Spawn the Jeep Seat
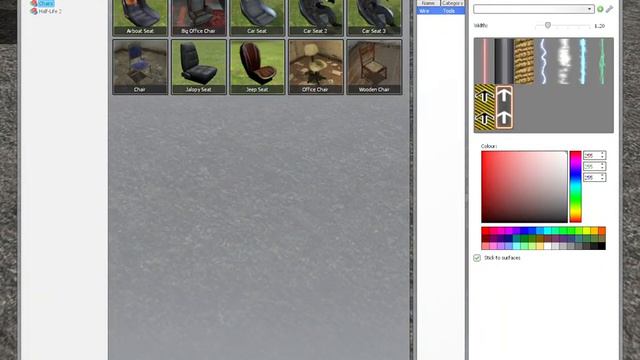 pyautogui.click(x=257, y=67)
